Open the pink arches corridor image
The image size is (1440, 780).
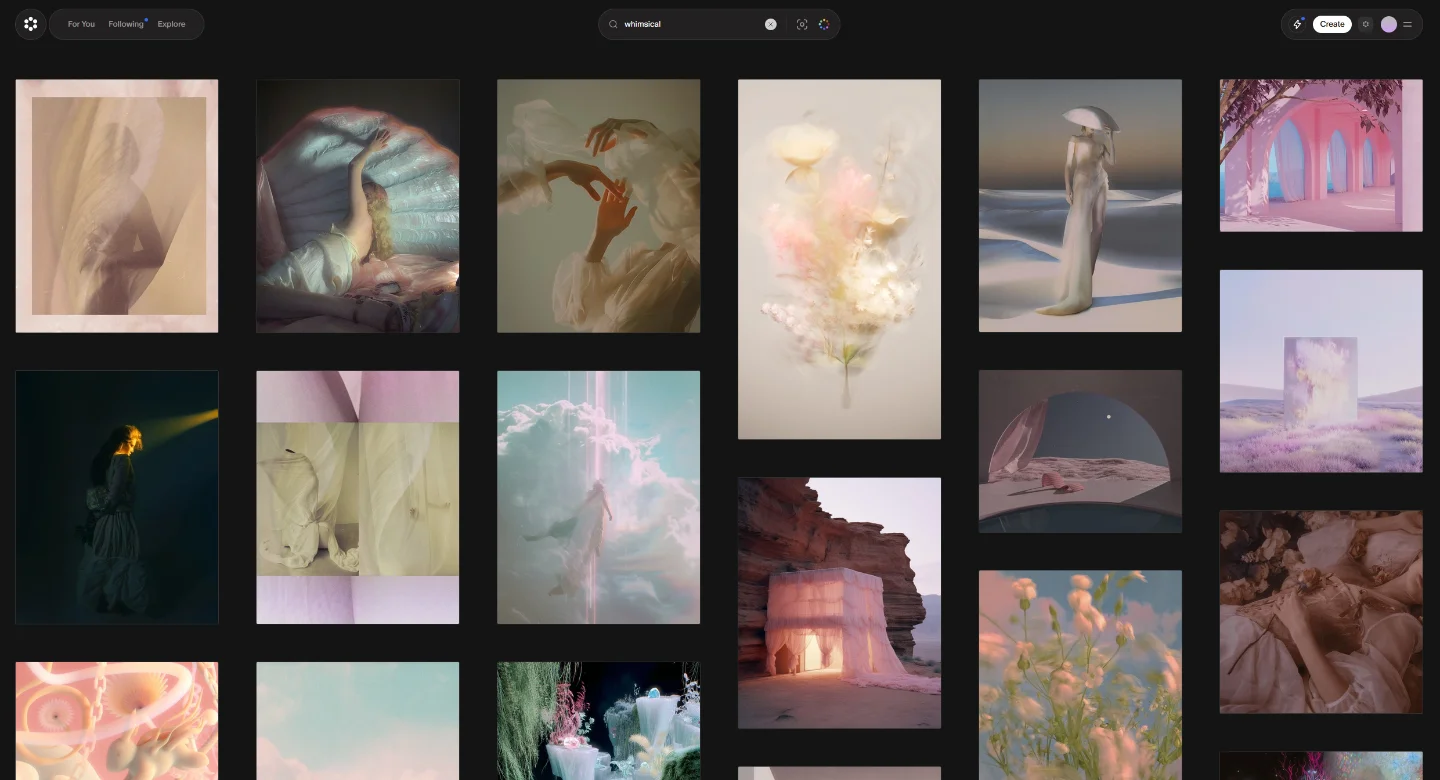click(1321, 156)
